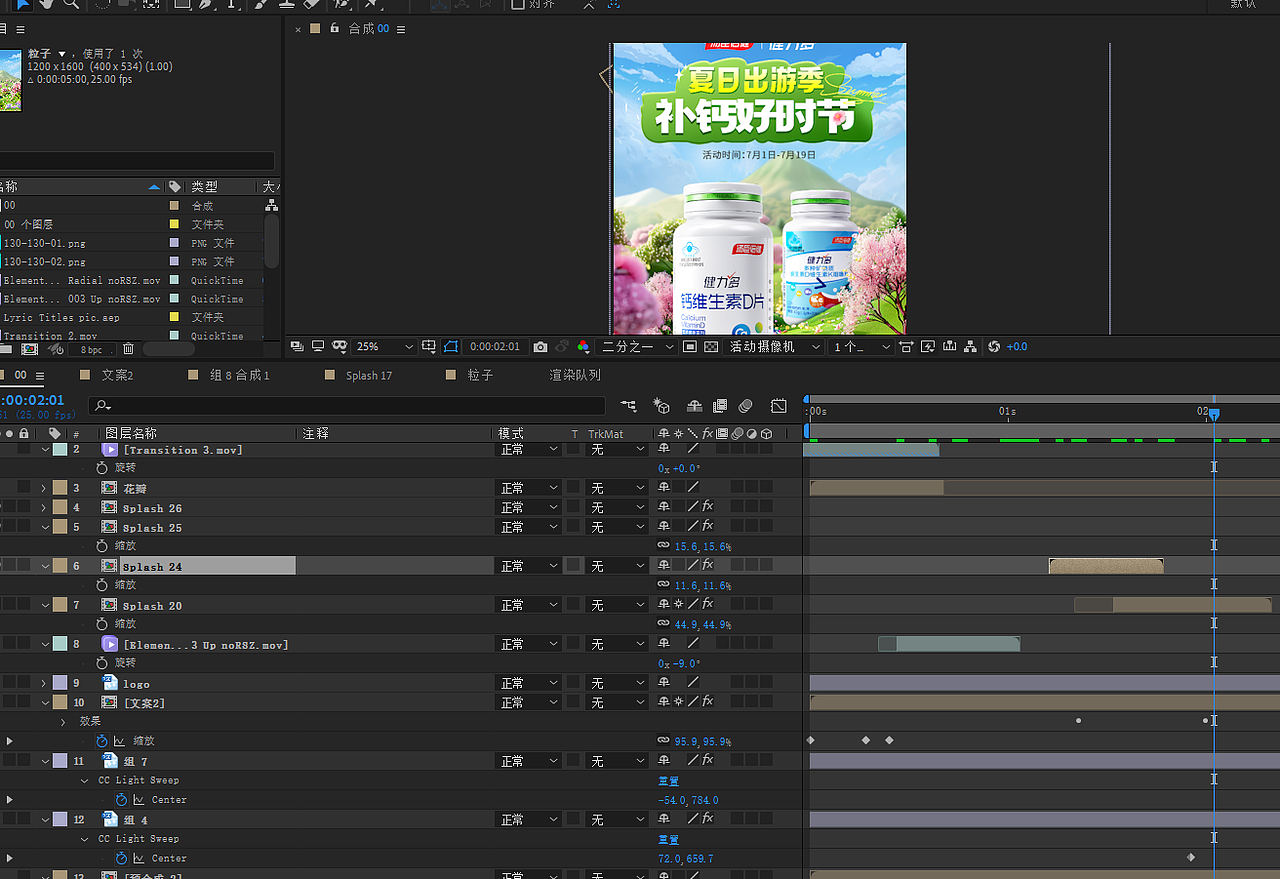The width and height of the screenshot is (1280, 879).
Task: Toggle scale proportion link for Splash 25
Action: 663,546
